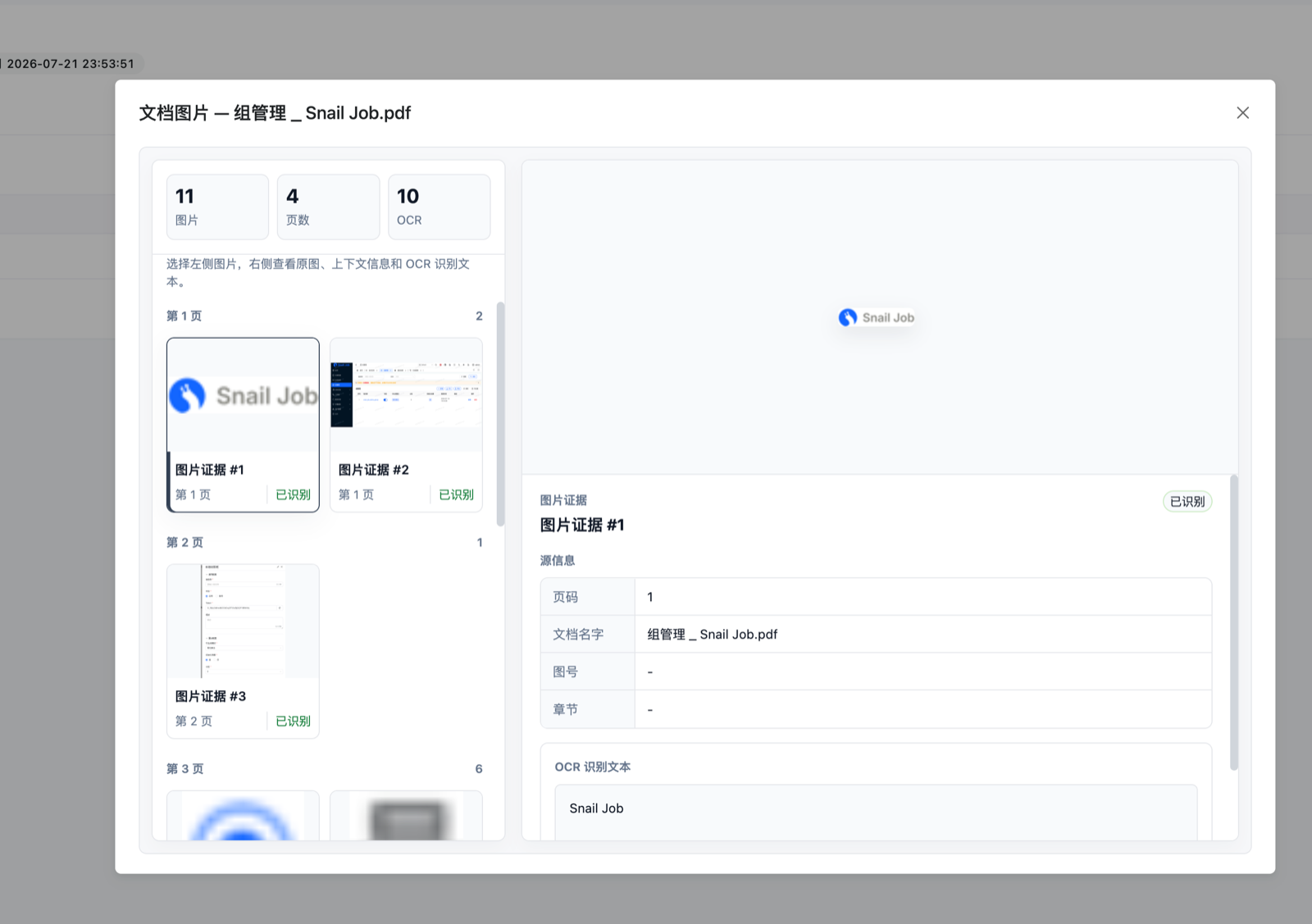Click the page 3 image count 6
Image resolution: width=1312 pixels, height=924 pixels.
coord(479,768)
